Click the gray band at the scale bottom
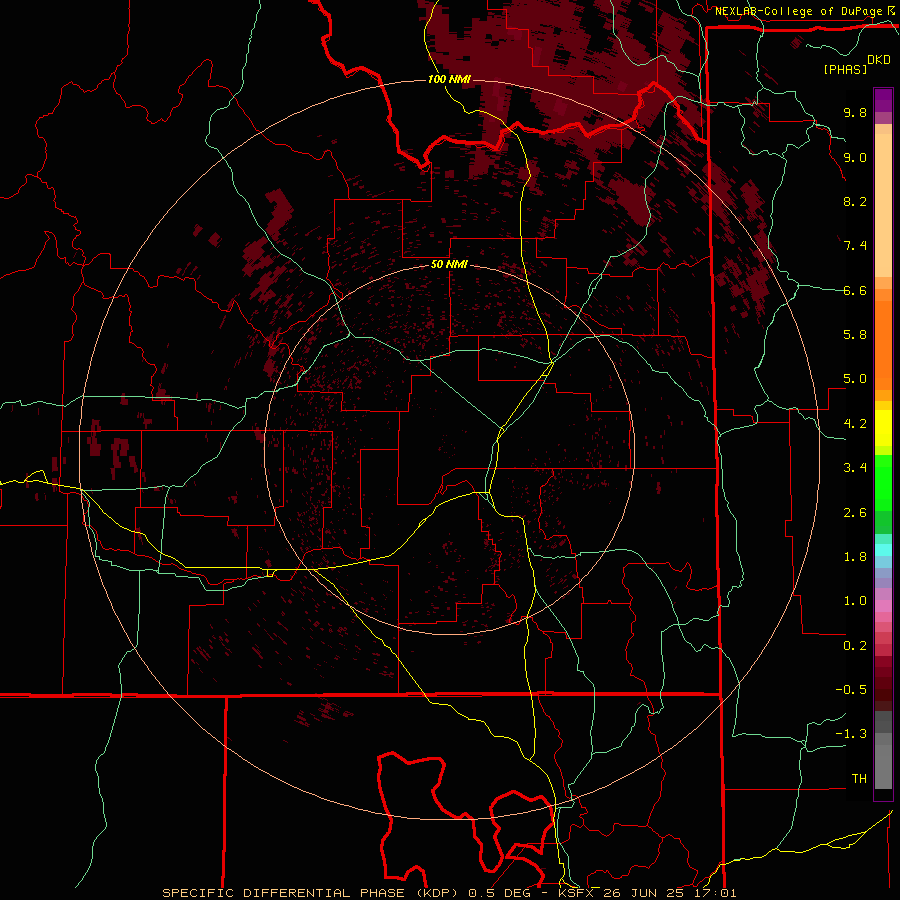Screen dimensions: 900x900 click(x=883, y=761)
